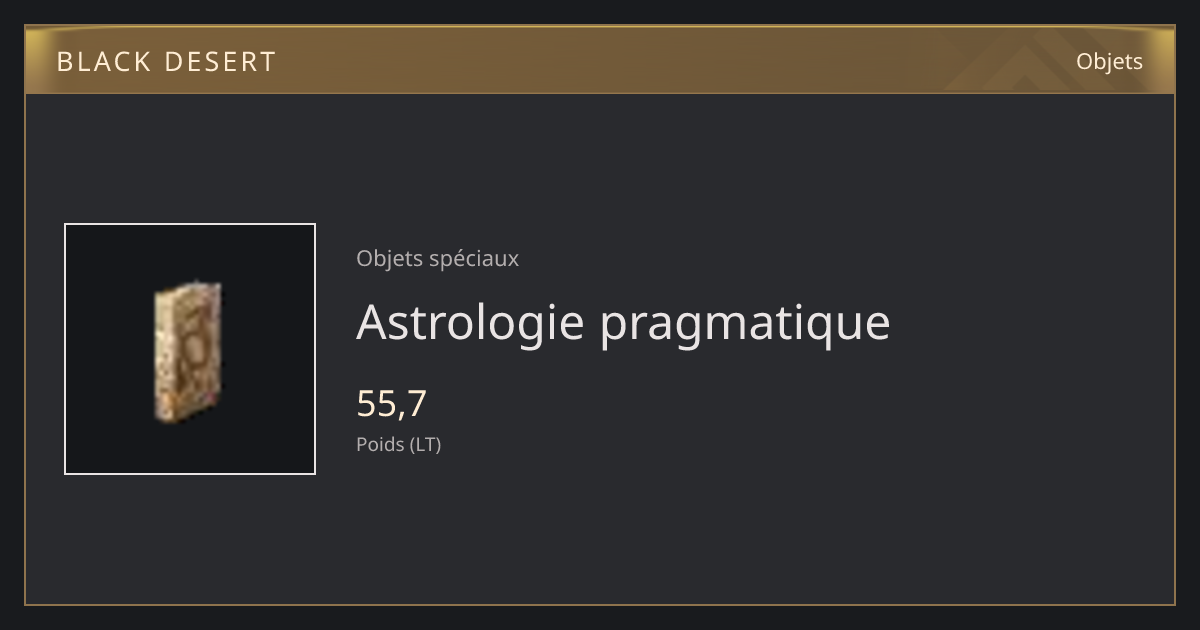Click the empty card area right of the title
Screen dimensions: 1200x630
pyautogui.click(x=1030, y=322)
